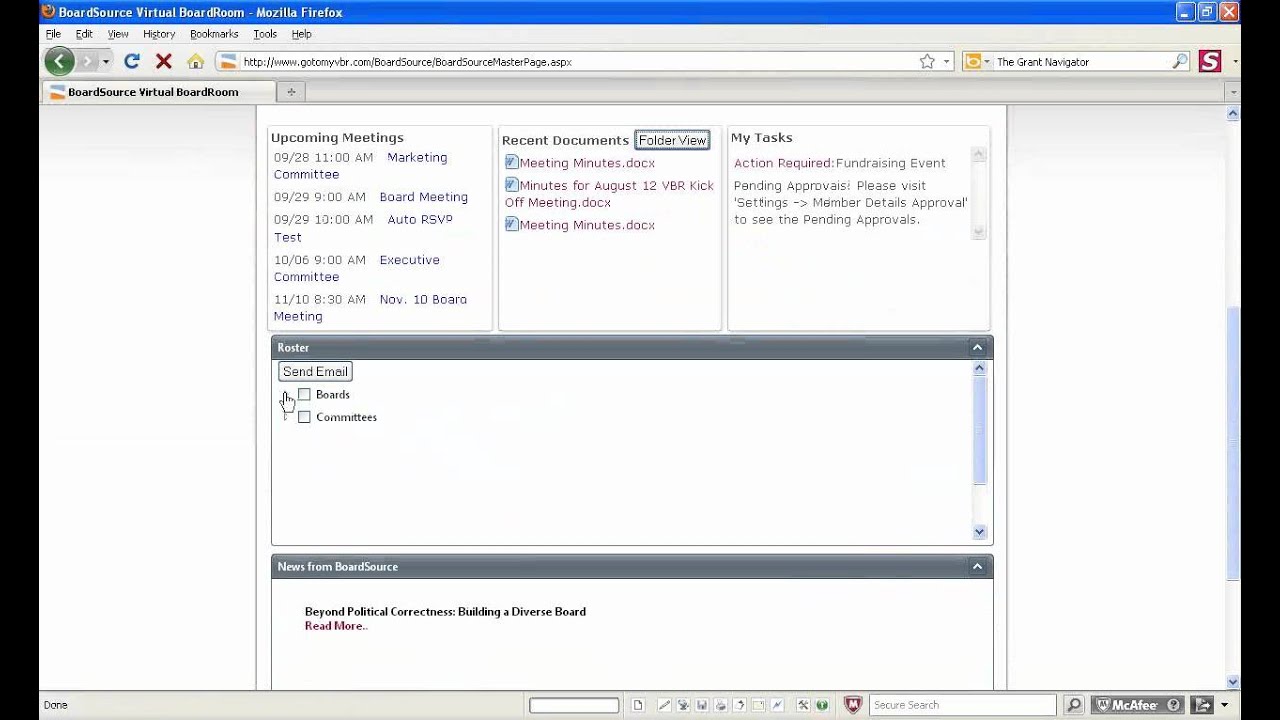This screenshot has height=720, width=1280.
Task: Go to the Home page icon
Action: tap(196, 61)
